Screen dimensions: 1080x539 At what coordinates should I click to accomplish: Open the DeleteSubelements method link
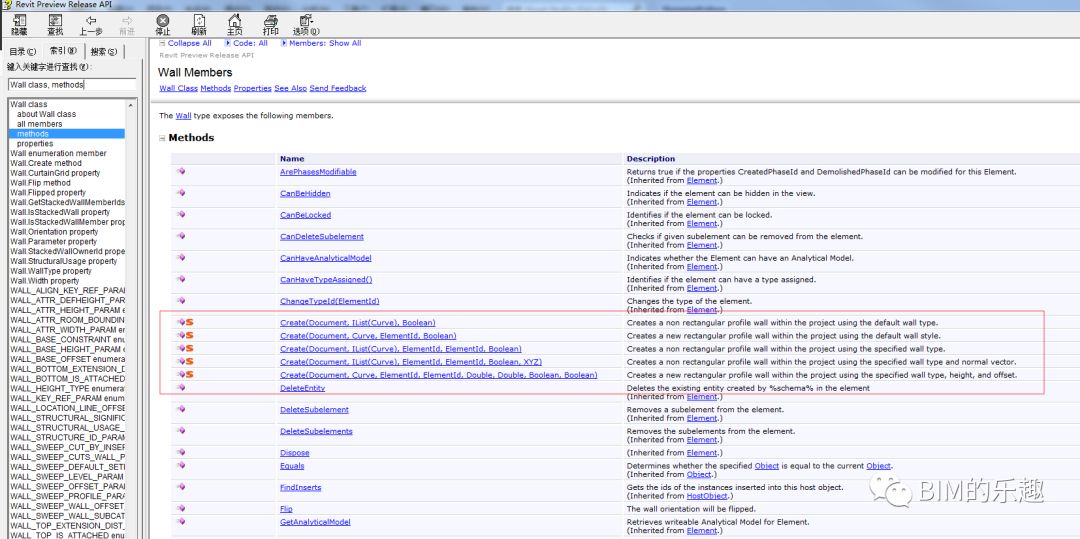[316, 431]
